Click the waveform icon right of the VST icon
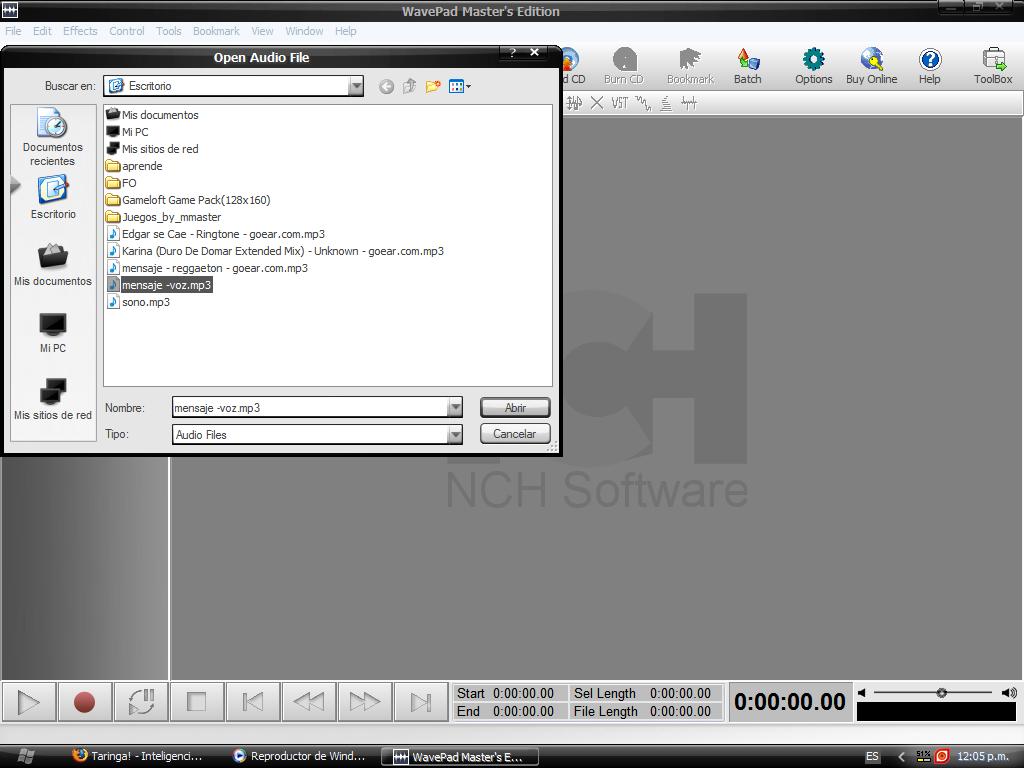1024x768 pixels. tap(643, 103)
